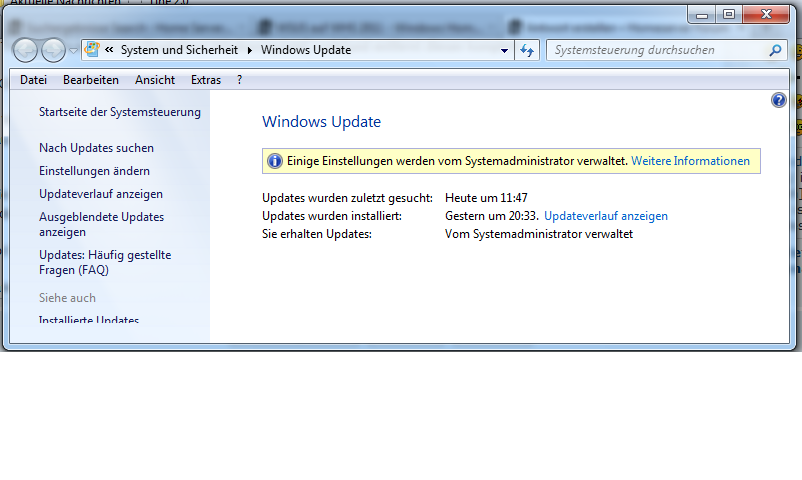Viewport: 802px width, 480px height.
Task: Click the Forward navigation arrow button
Action: pyautogui.click(x=53, y=50)
